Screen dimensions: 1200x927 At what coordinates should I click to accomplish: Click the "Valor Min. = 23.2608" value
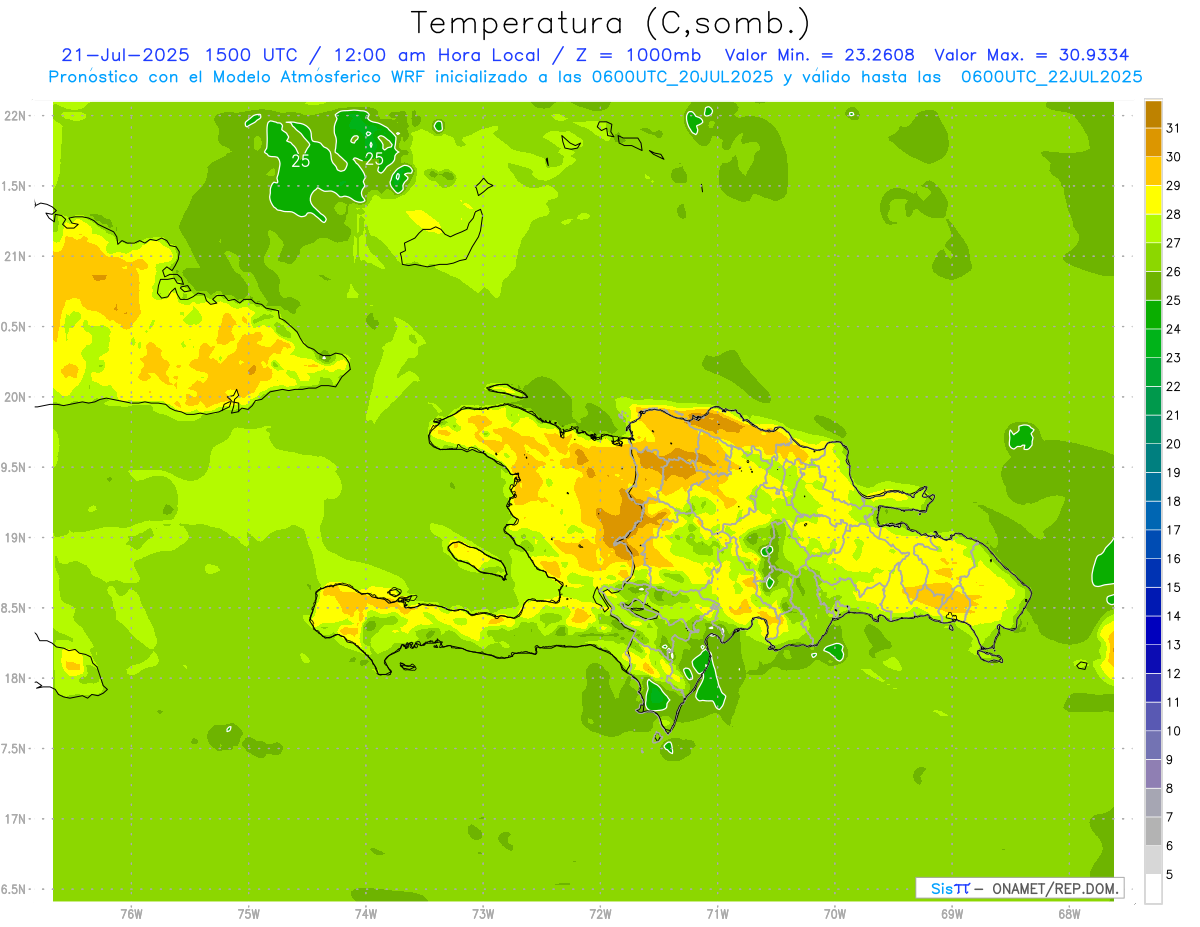819,55
